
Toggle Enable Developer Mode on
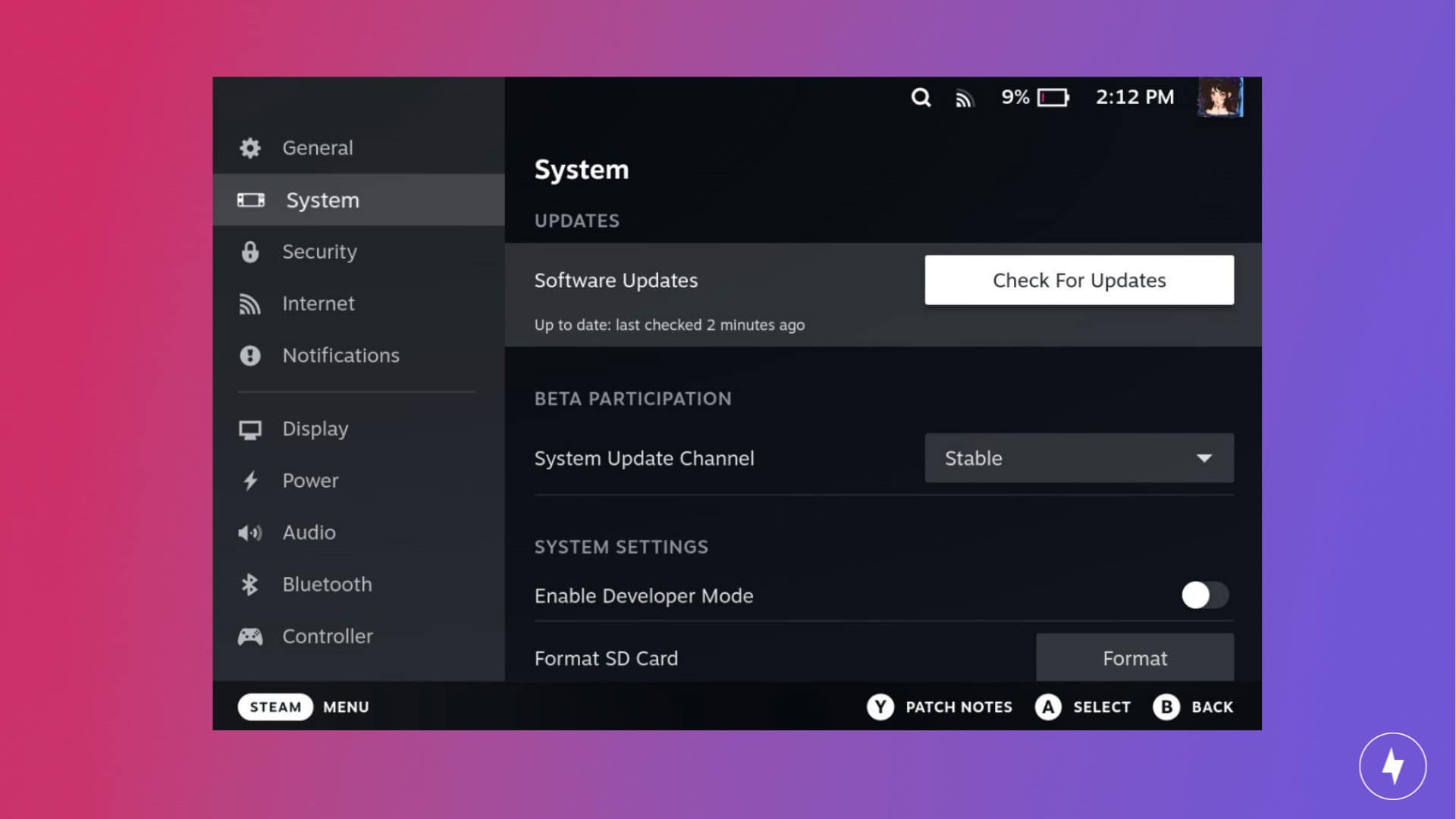pos(1204,596)
